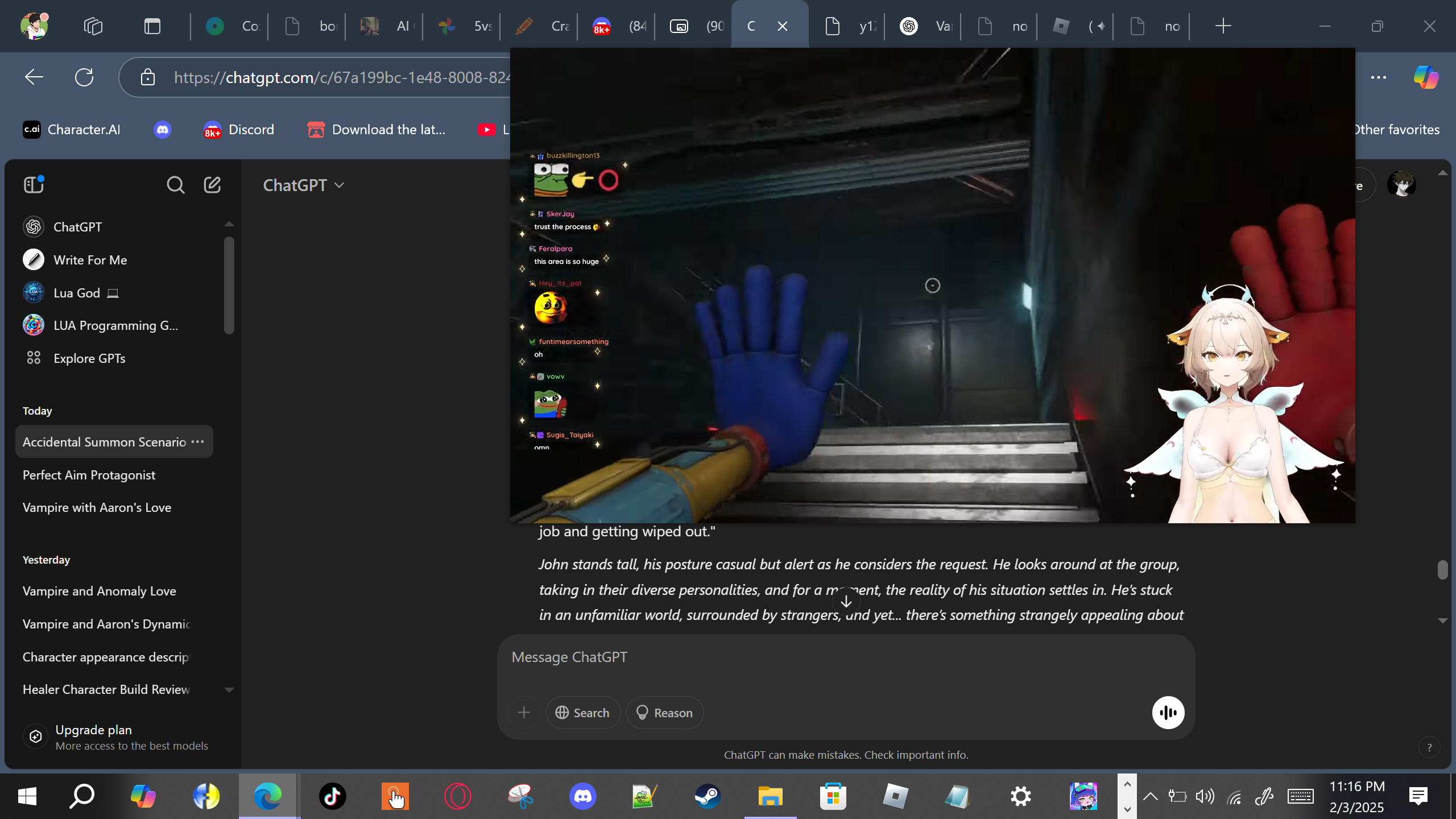The height and width of the screenshot is (819, 1456).
Task: Open Upgrade plan
Action: click(x=116, y=737)
